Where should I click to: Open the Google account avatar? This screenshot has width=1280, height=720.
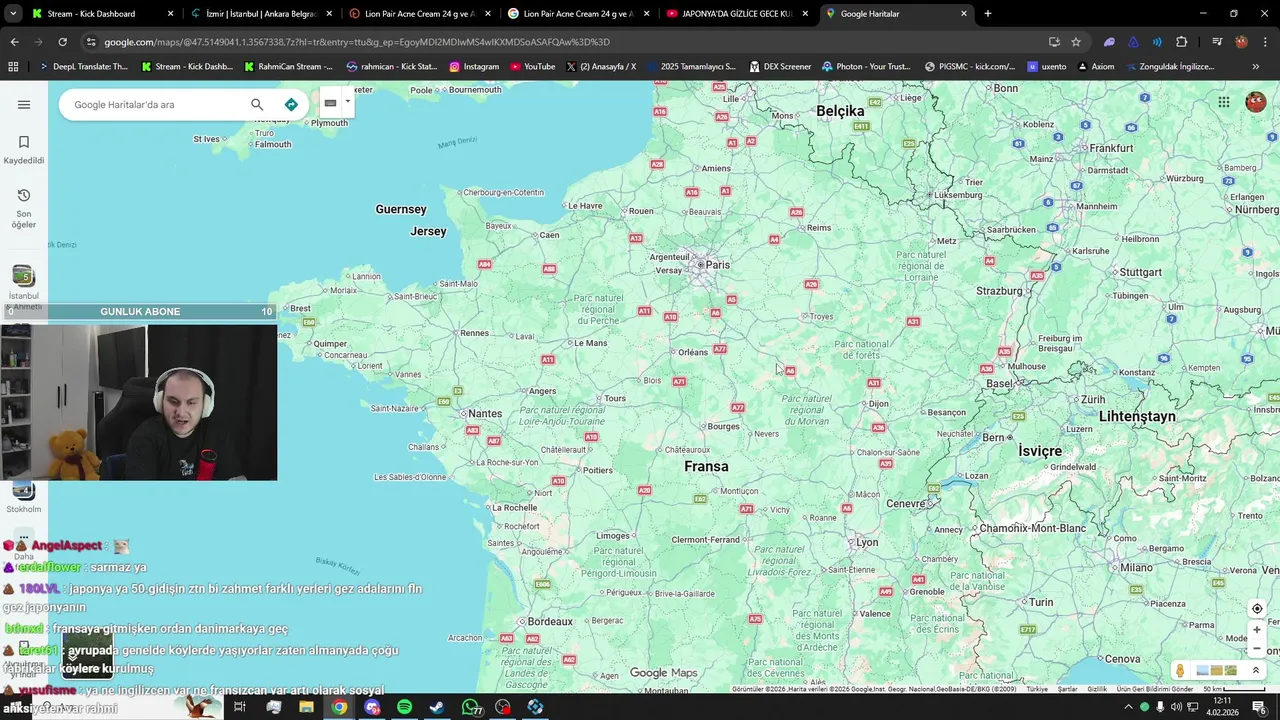pyautogui.click(x=1256, y=102)
